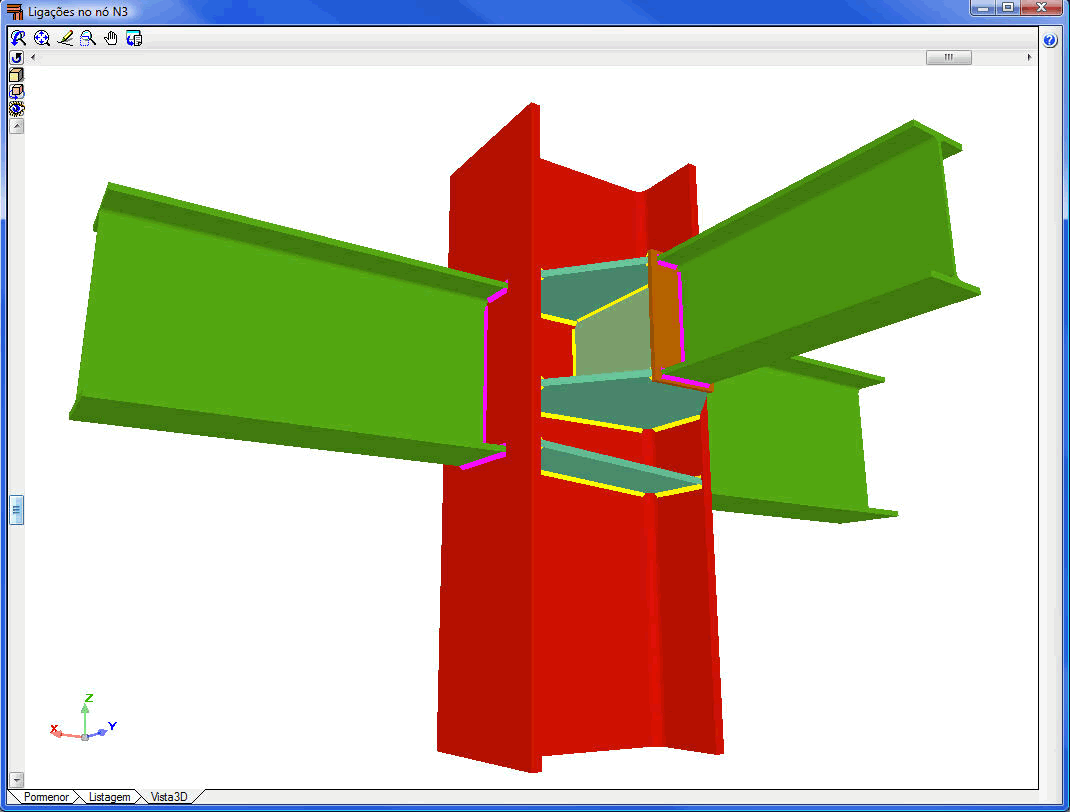The height and width of the screenshot is (812, 1070).
Task: Click the vertical scrollbar up arrow
Action: pos(17,126)
